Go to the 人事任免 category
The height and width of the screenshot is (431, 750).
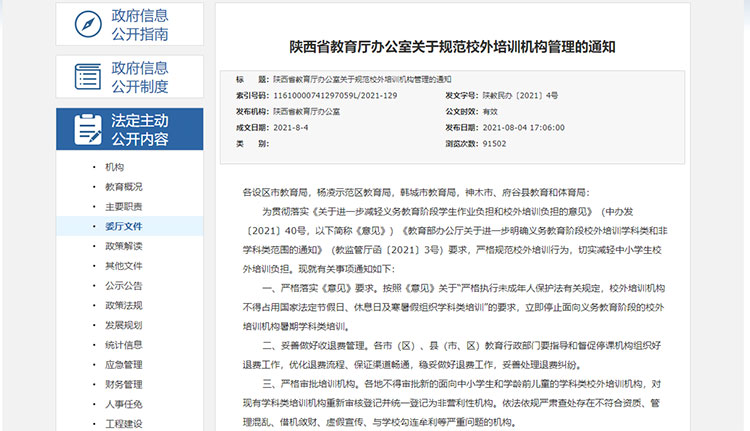[123, 404]
